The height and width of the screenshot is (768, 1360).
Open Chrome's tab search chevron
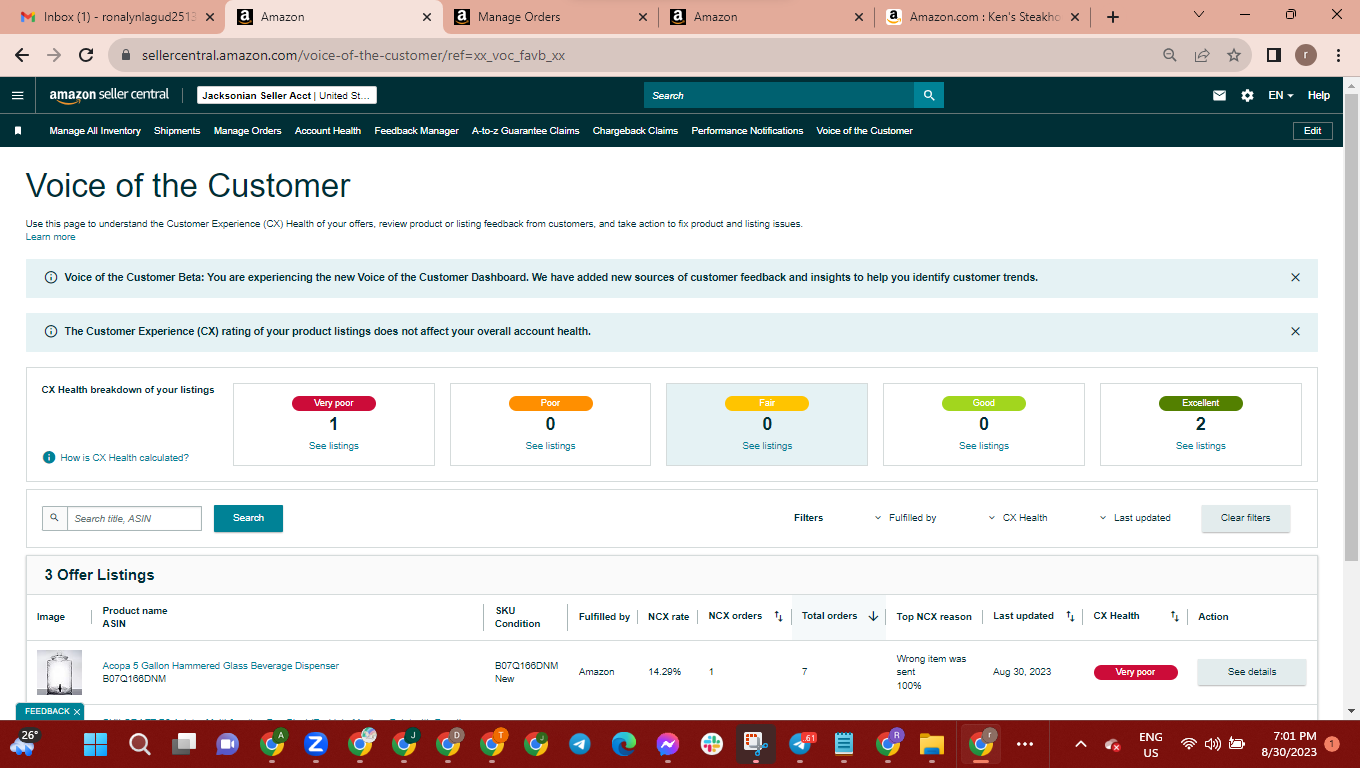click(1200, 15)
